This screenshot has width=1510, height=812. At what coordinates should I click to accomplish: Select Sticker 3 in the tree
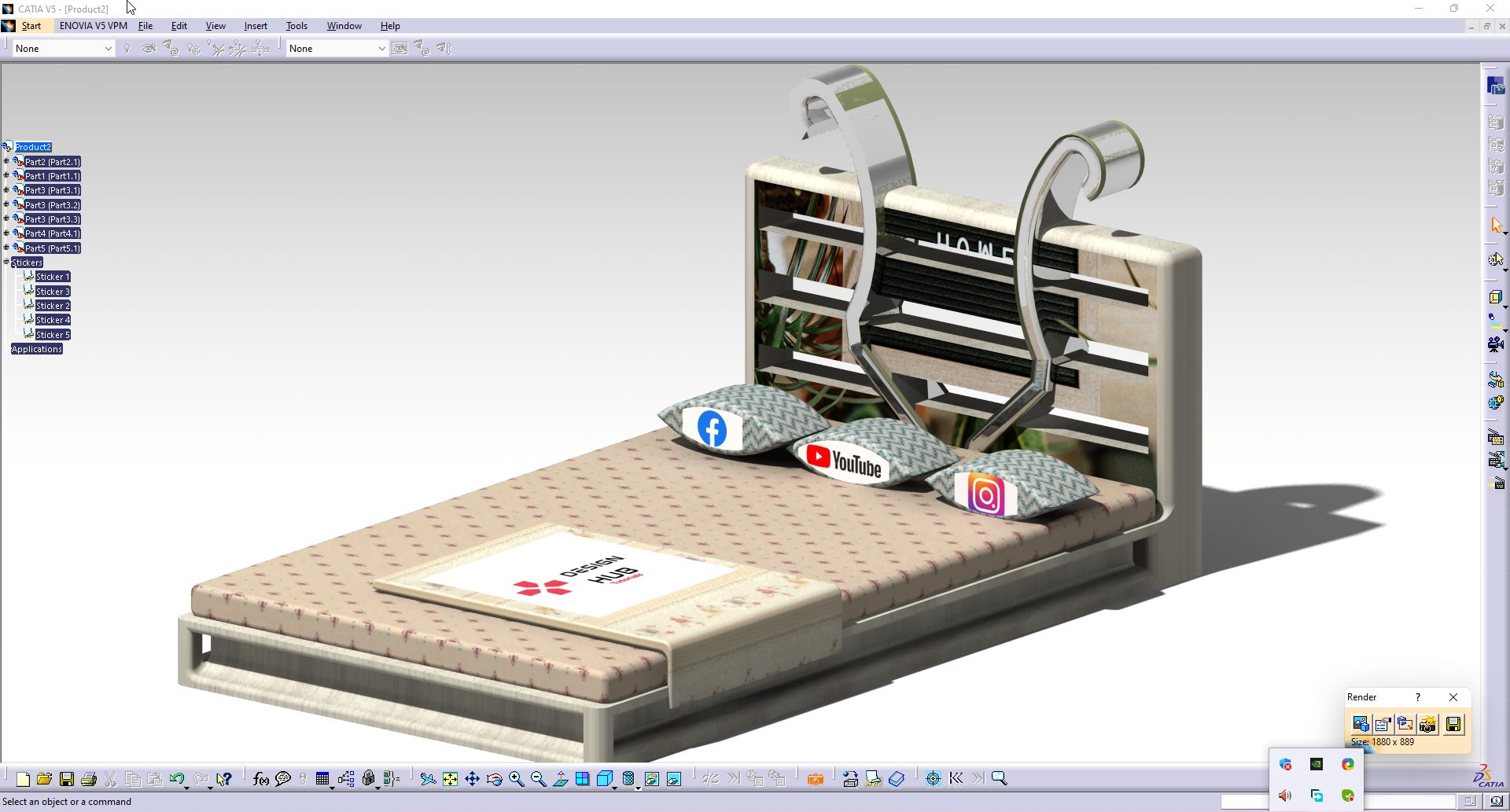click(x=53, y=292)
